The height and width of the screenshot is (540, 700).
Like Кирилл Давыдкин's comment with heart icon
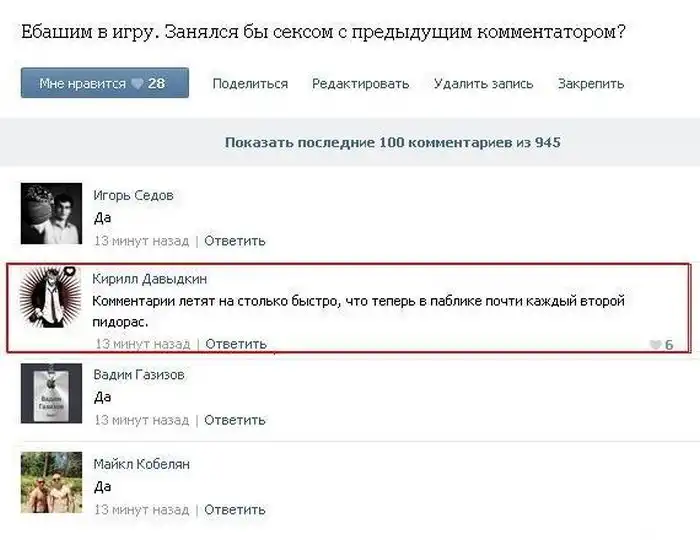655,345
